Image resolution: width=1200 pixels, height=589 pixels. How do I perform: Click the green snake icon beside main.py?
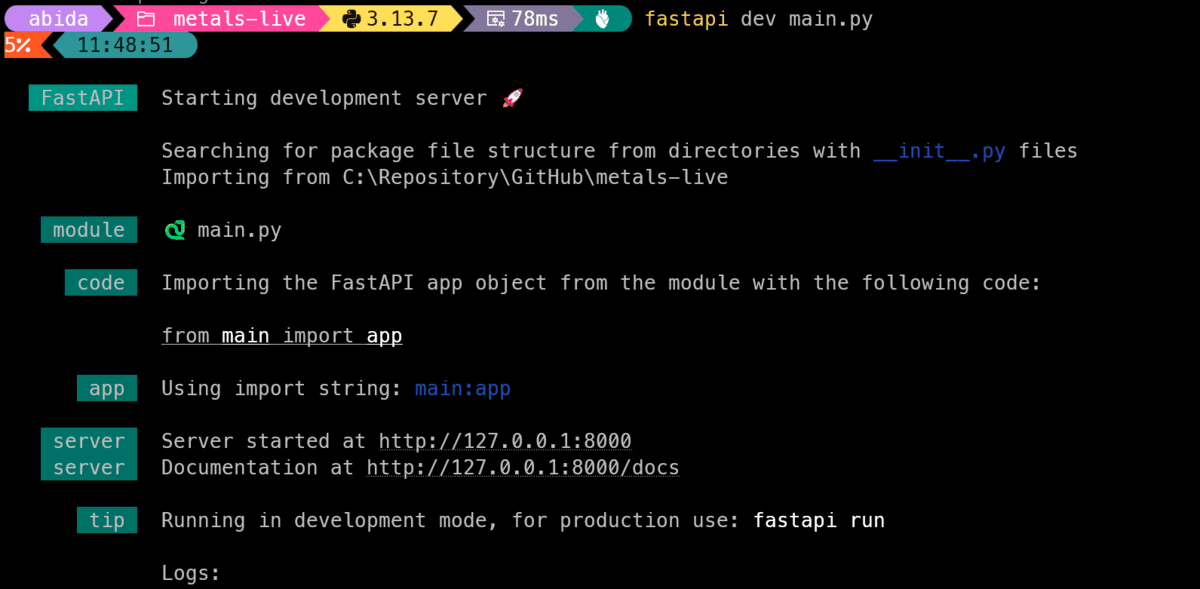175,230
